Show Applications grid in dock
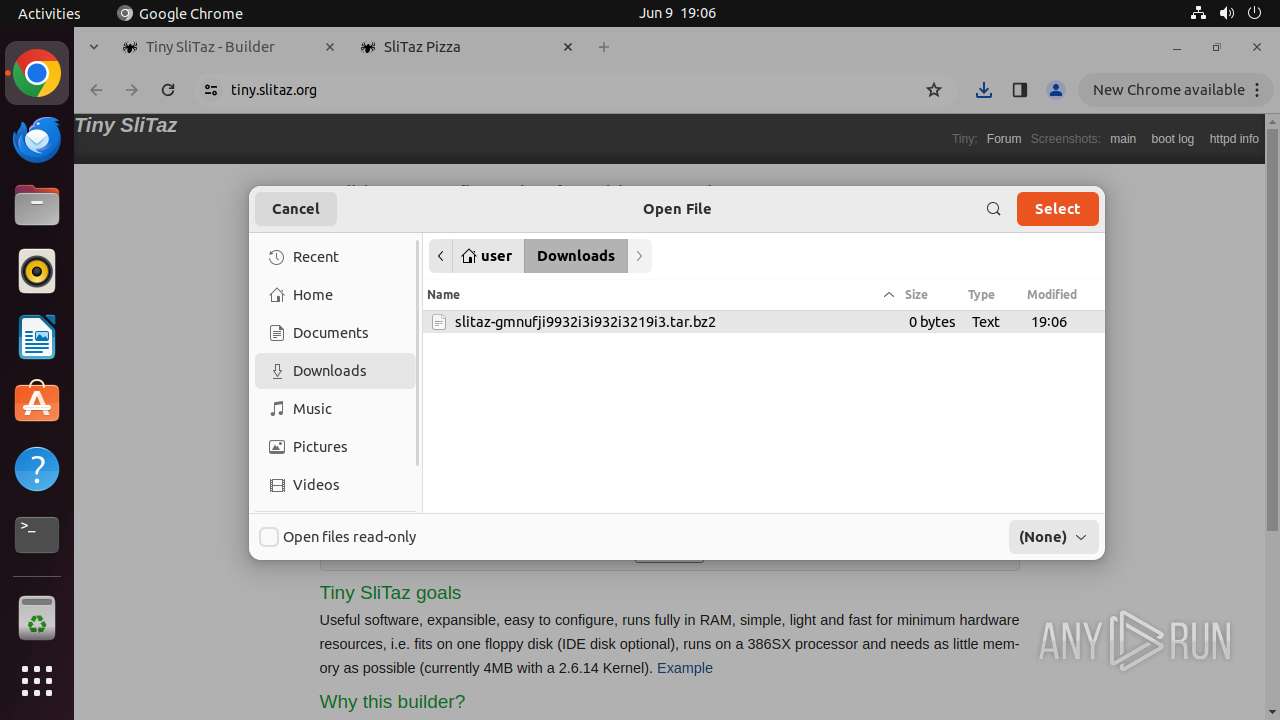Viewport: 1280px width, 720px height. 37,681
